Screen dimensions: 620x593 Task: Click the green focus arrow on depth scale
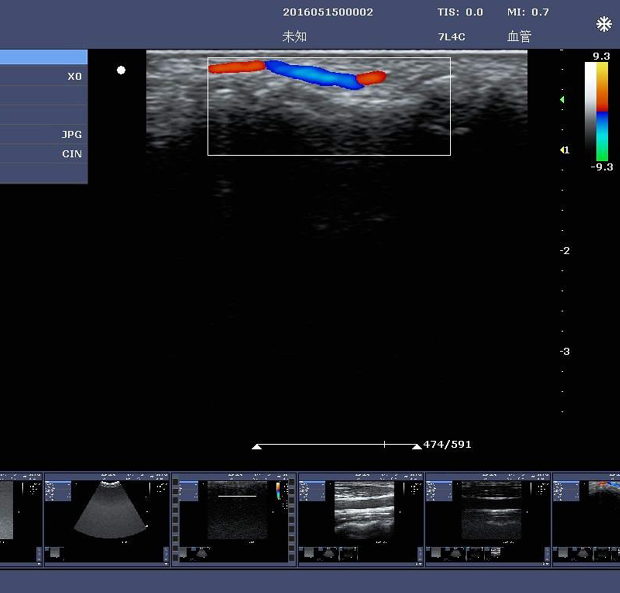pyautogui.click(x=561, y=100)
